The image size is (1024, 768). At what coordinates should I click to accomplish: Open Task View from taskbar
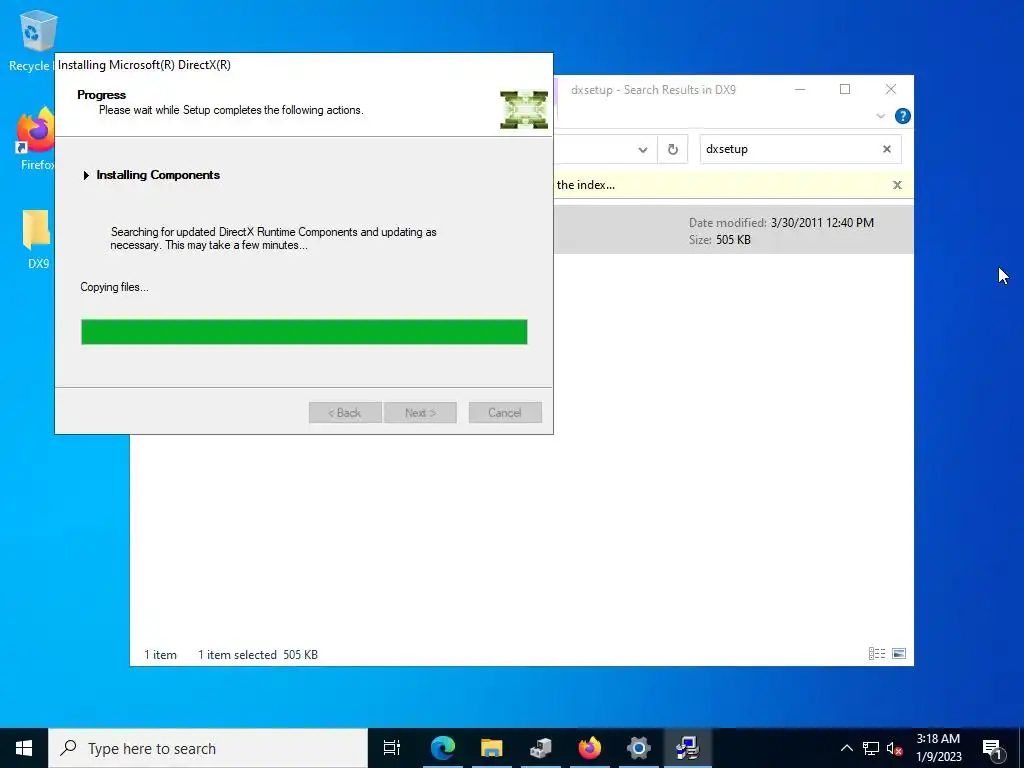point(392,748)
